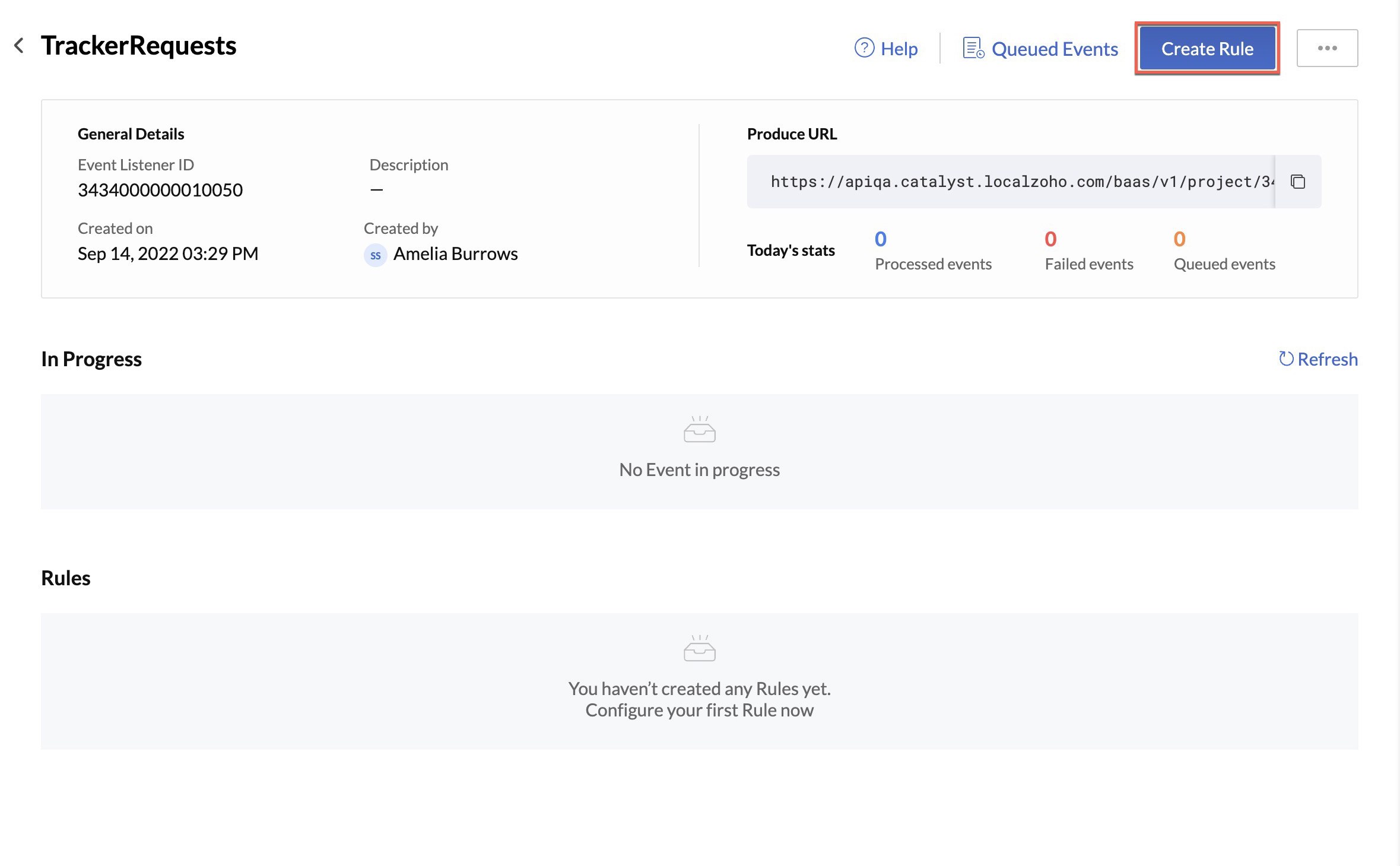This screenshot has height=866, width=1400.
Task: Open the Queued Events page
Action: (1055, 49)
